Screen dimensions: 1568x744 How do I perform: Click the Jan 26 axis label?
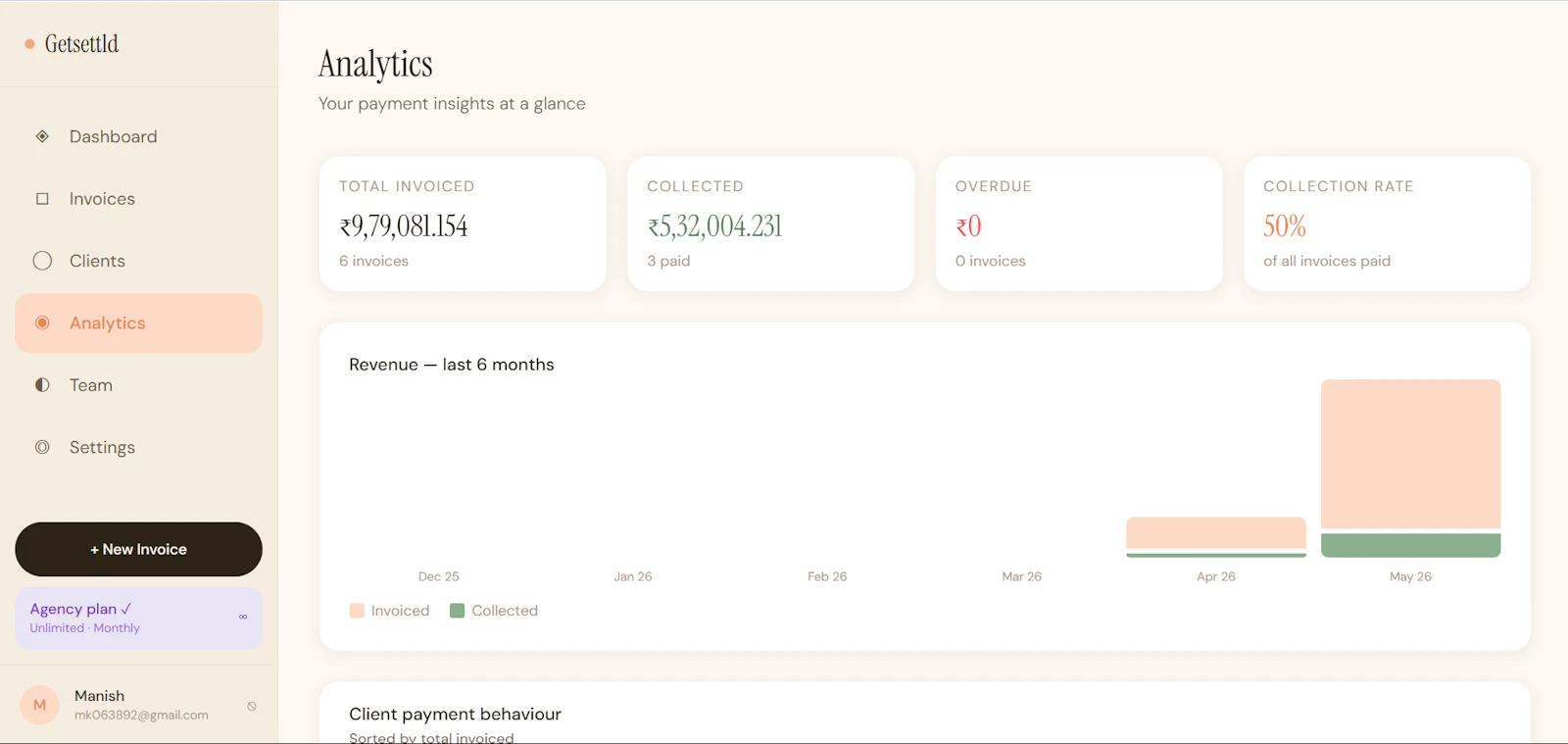click(633, 576)
